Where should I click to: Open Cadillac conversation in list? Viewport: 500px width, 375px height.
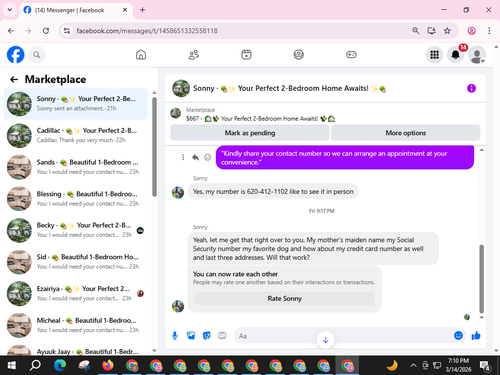pos(75,135)
